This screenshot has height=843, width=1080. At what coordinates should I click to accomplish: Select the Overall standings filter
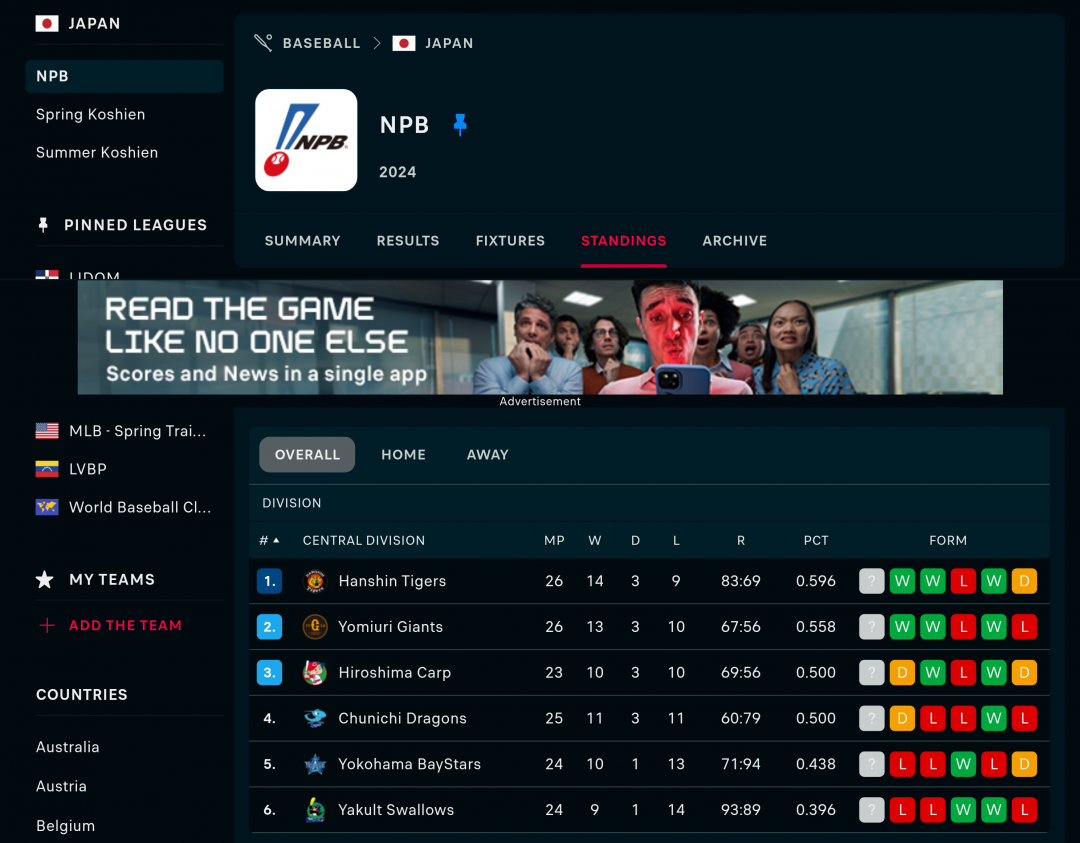click(x=307, y=455)
